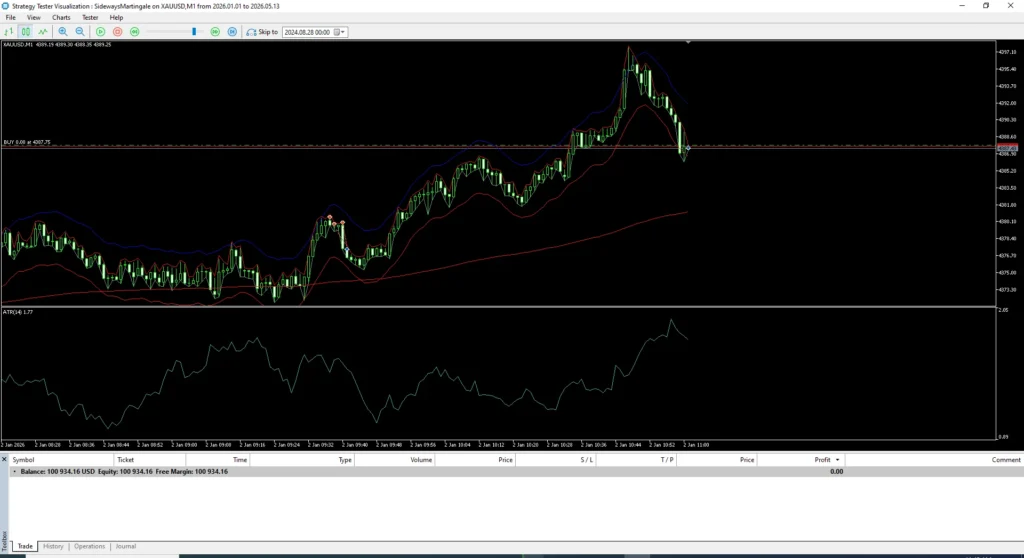
Task: Click the blue skip-to-end button
Action: (232, 31)
